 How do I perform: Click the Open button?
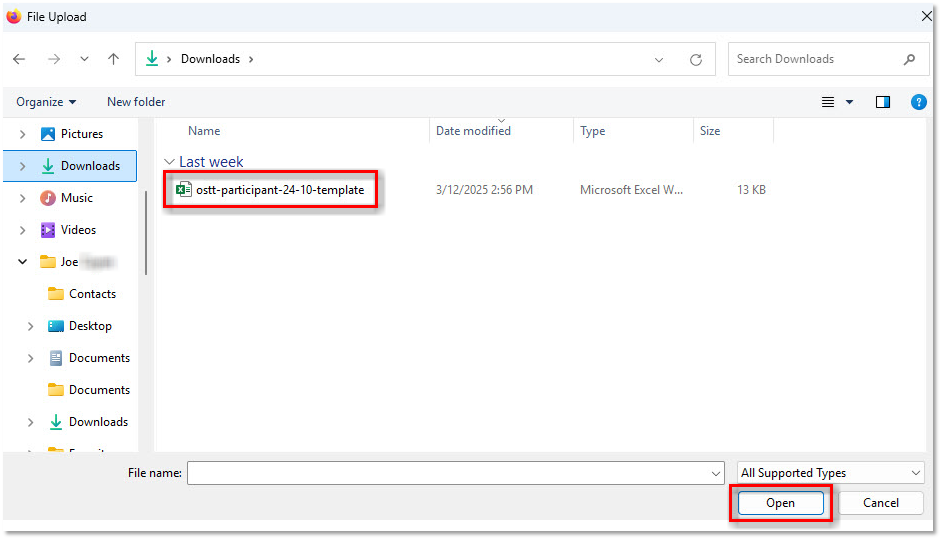pyautogui.click(x=780, y=503)
